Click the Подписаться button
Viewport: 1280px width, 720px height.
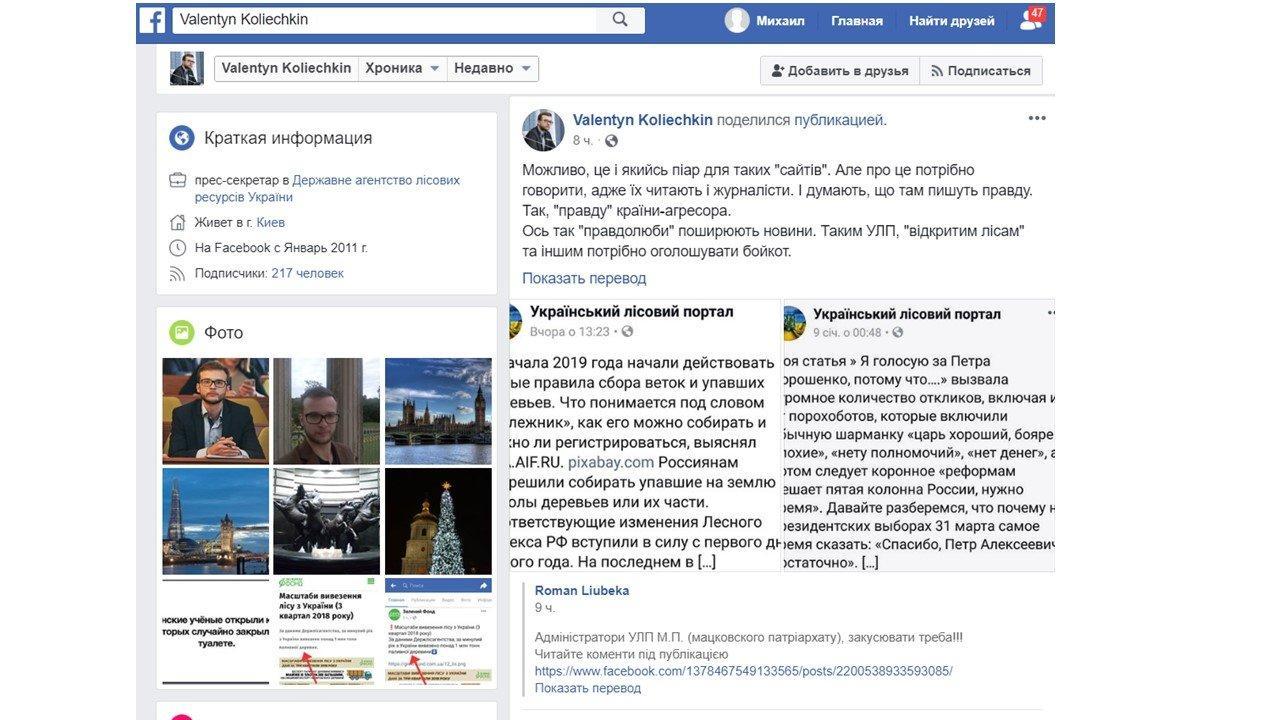tap(981, 70)
